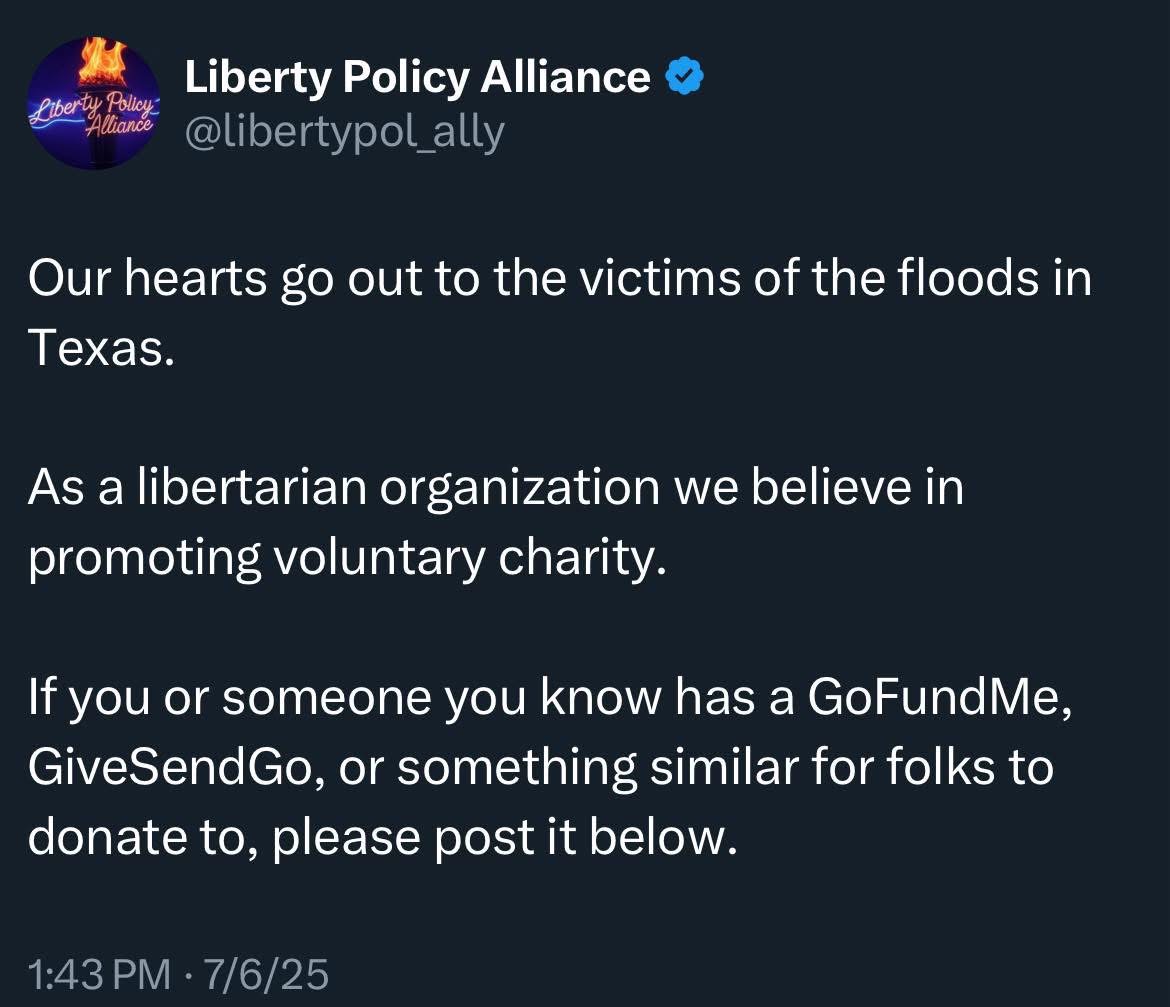Click the dot separator between time and date
The width and height of the screenshot is (1170, 1007).
click(187, 972)
